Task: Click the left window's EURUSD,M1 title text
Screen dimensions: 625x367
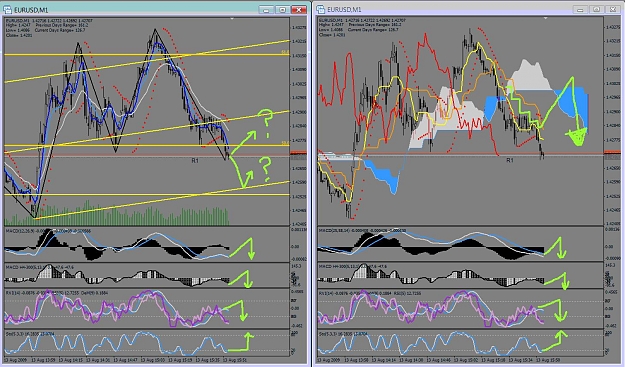Action: [31, 10]
